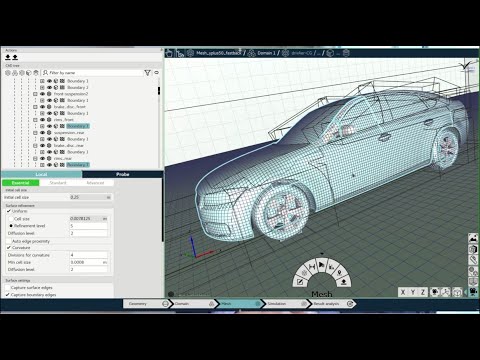
Task: Click the first upload action icon
Action: [8, 57]
